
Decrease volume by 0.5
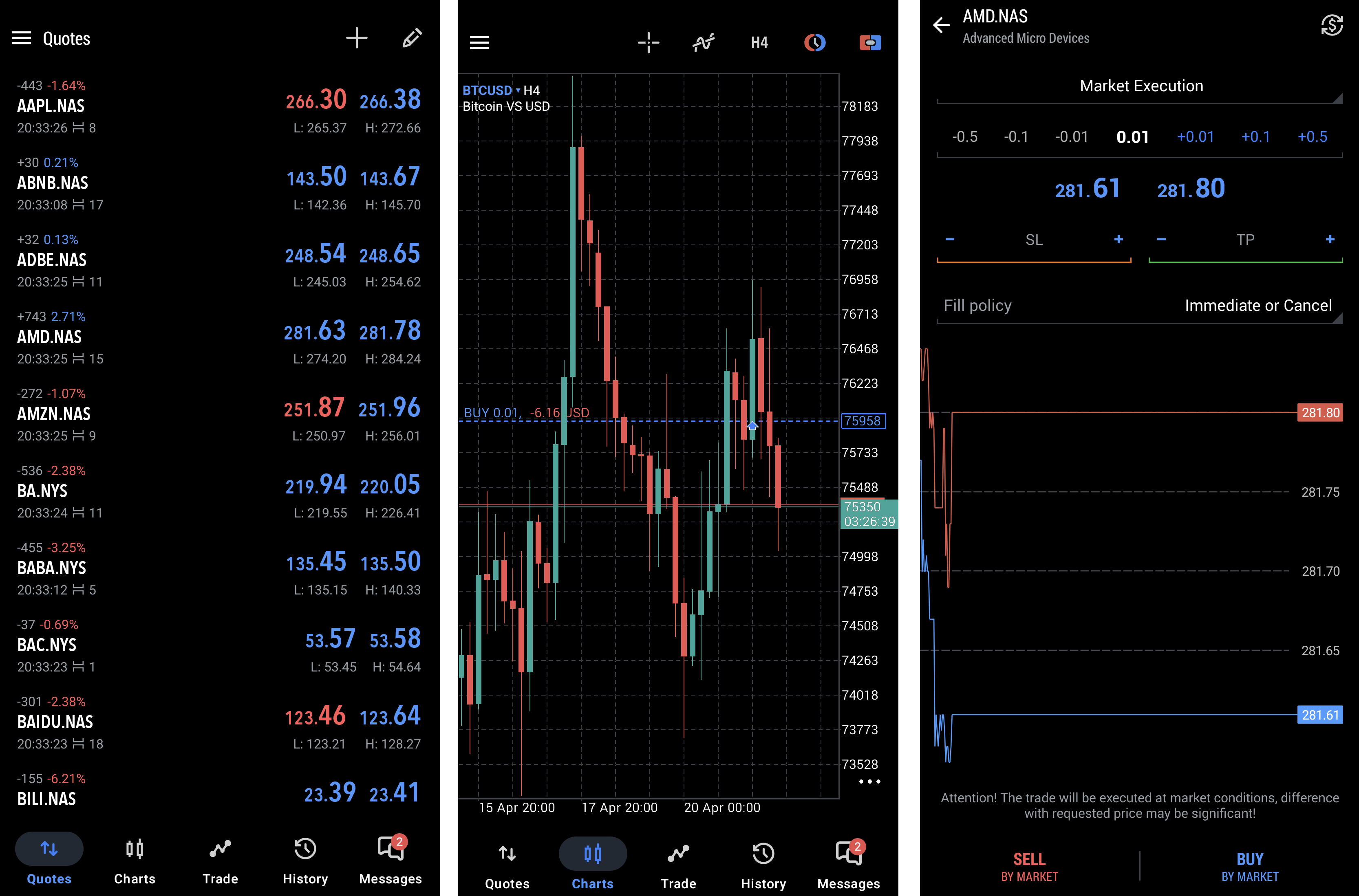[965, 137]
